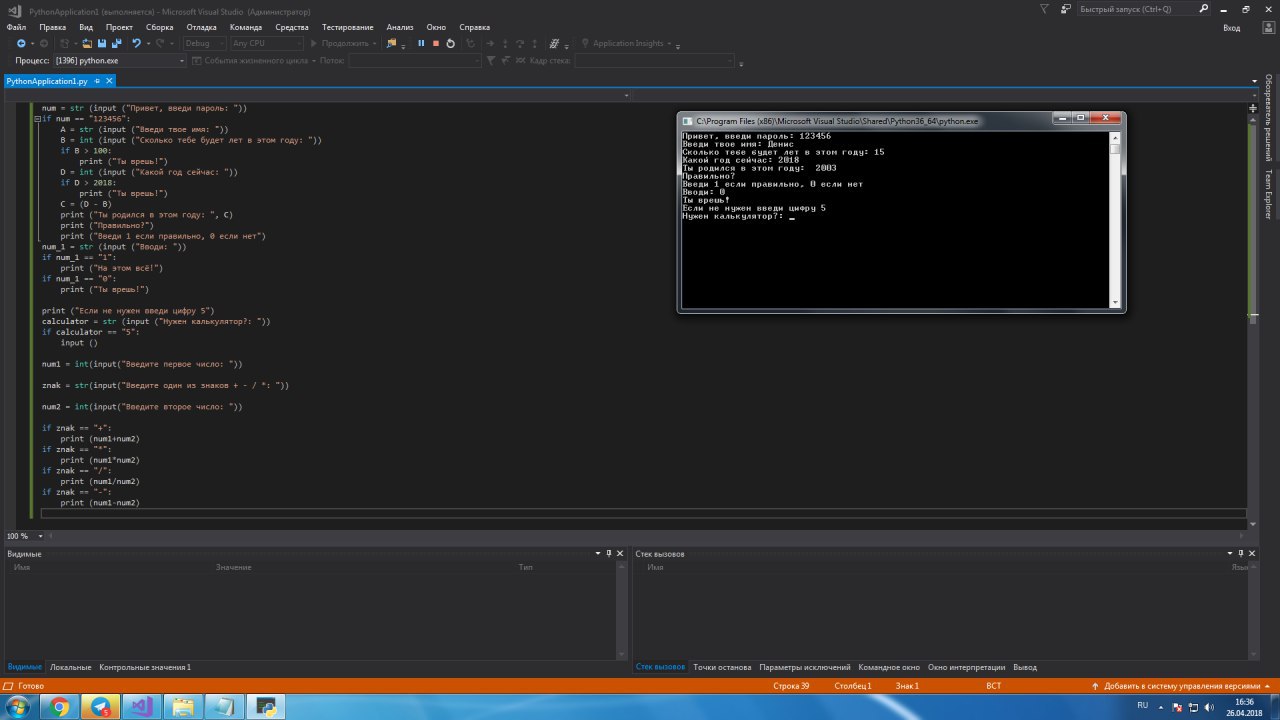Click the Save All icon

(x=117, y=44)
